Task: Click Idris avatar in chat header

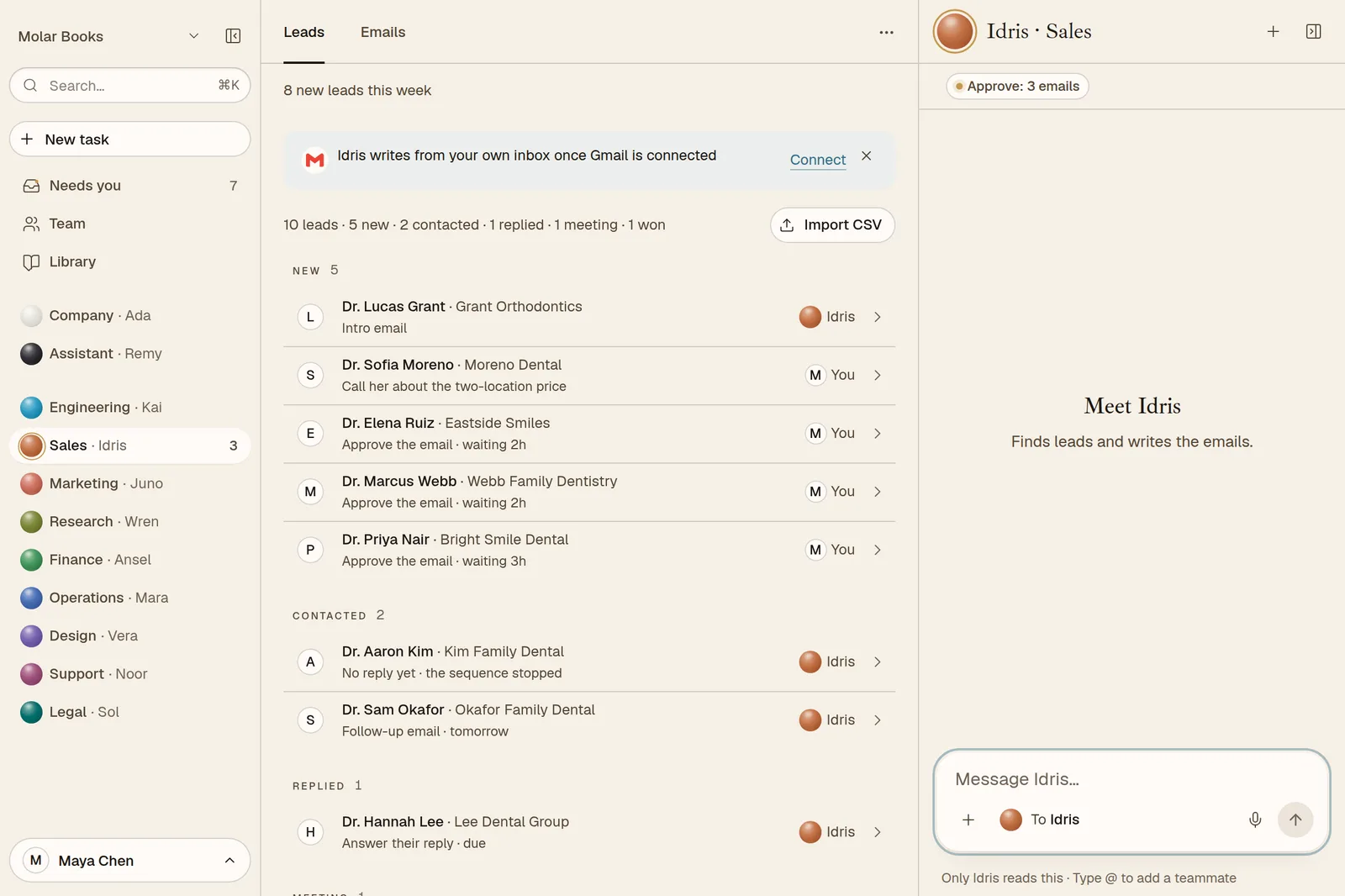Action: tap(955, 31)
